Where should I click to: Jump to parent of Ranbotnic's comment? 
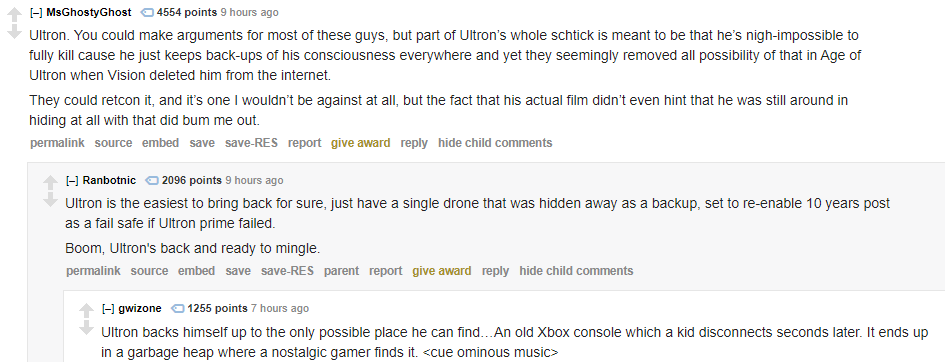[341, 271]
